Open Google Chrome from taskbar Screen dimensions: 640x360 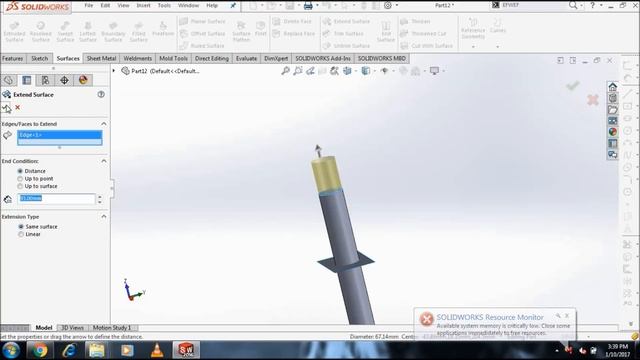(x=40, y=350)
